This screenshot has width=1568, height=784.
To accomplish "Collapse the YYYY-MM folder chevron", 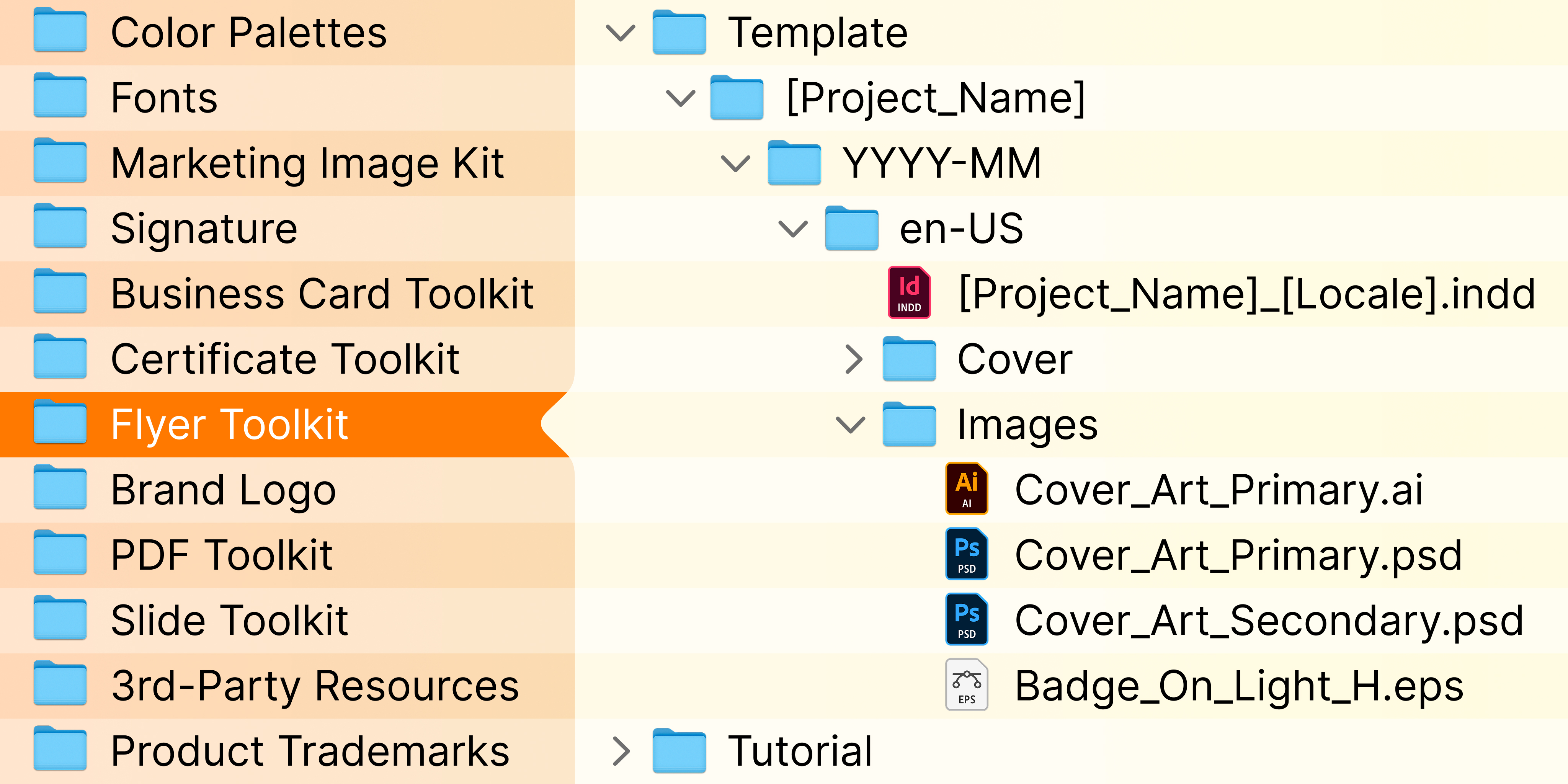I will pos(735,164).
